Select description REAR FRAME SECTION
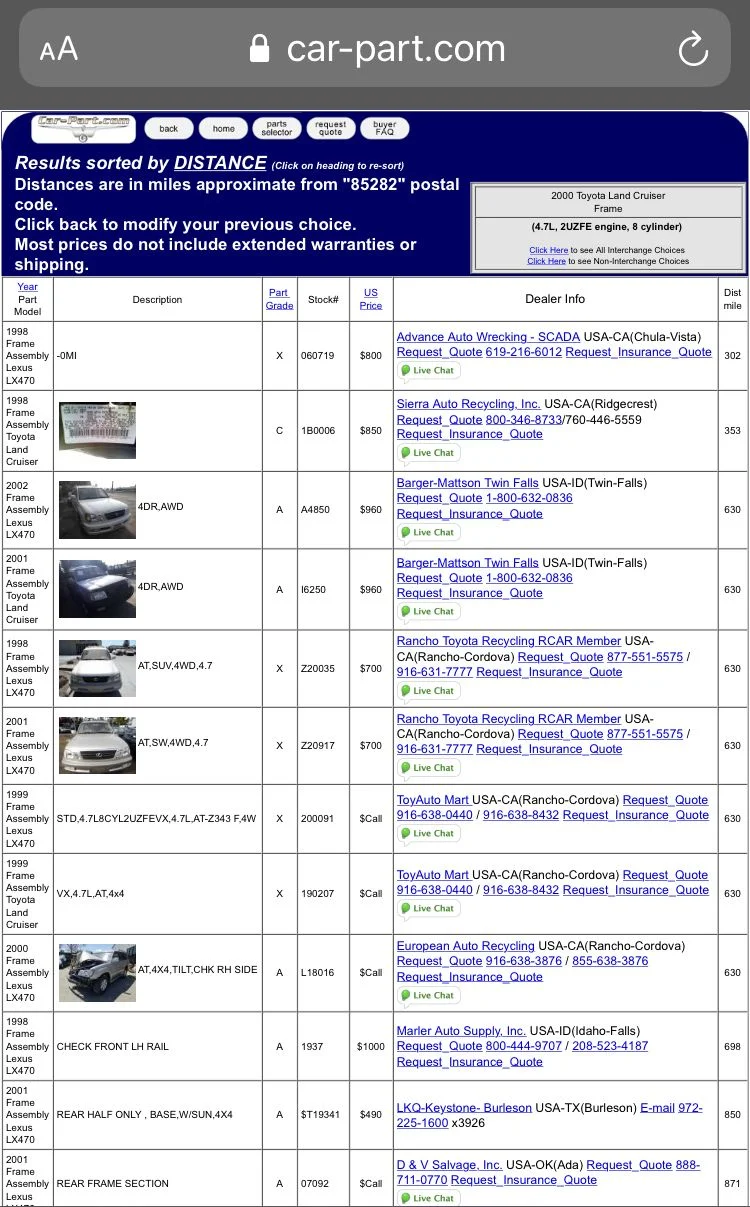750x1207 pixels. coord(113,1183)
